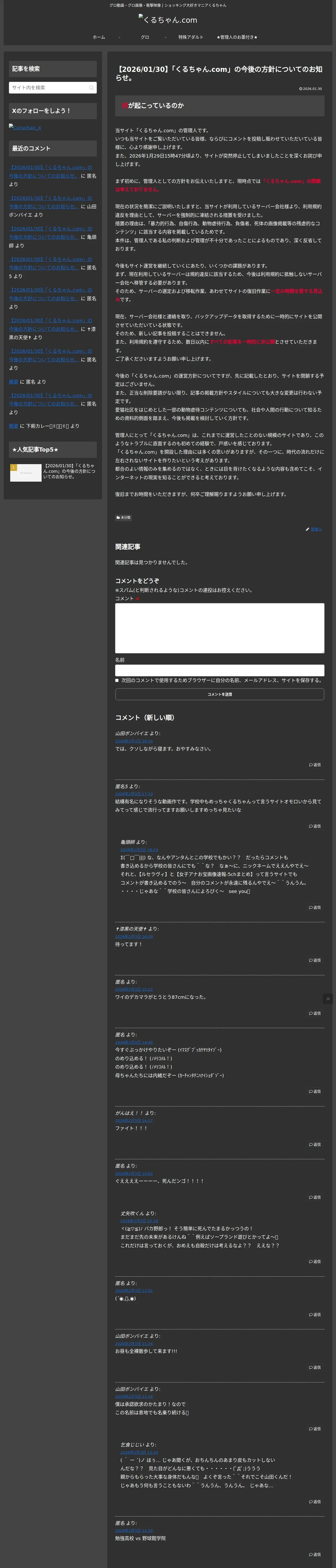Reply to the 16:29 待ってます！ comment
Viewport: 336px width, 1568px height.
pyautogui.click(x=315, y=960)
